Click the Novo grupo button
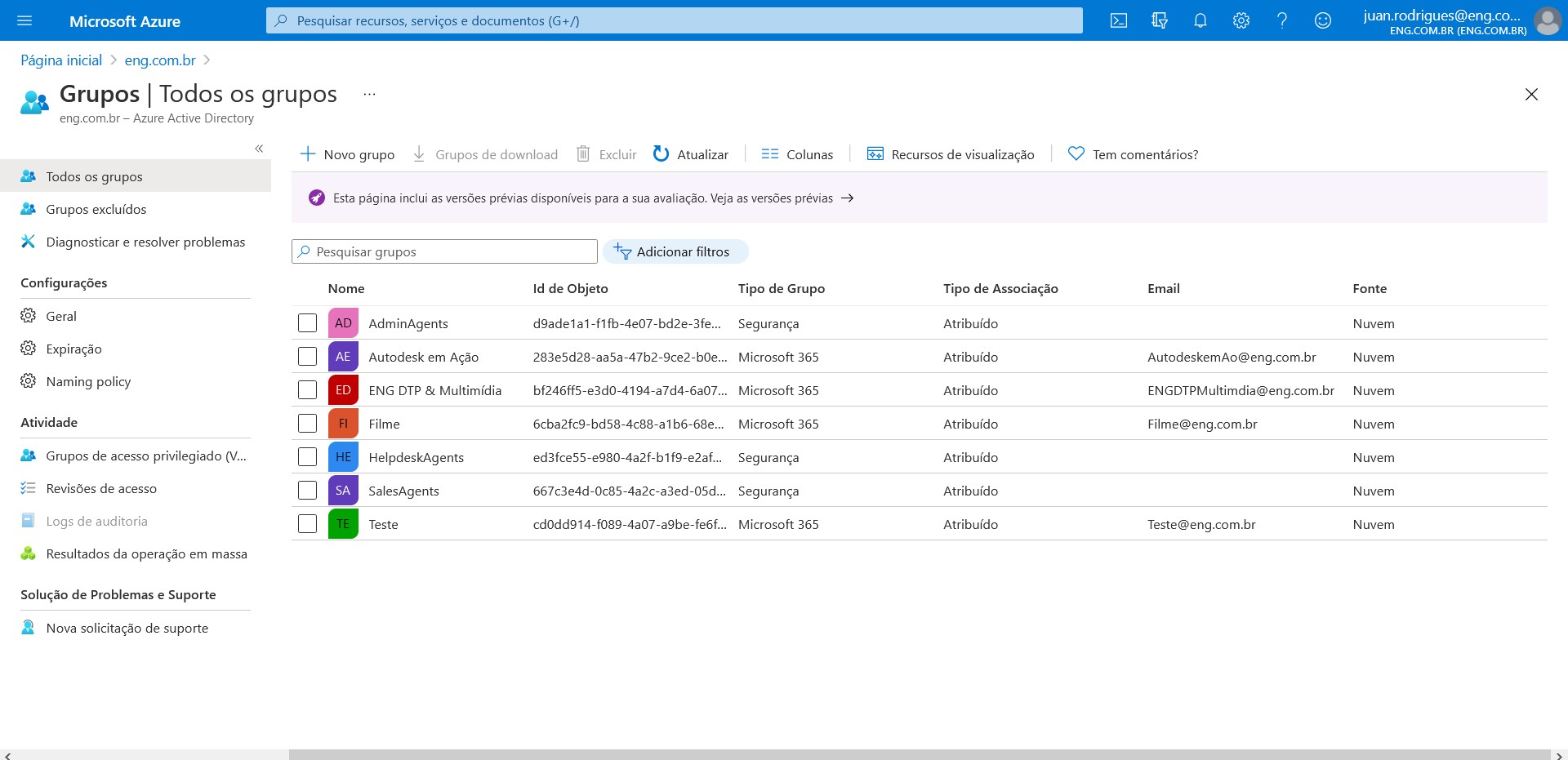The height and width of the screenshot is (760, 1568). pyautogui.click(x=347, y=154)
